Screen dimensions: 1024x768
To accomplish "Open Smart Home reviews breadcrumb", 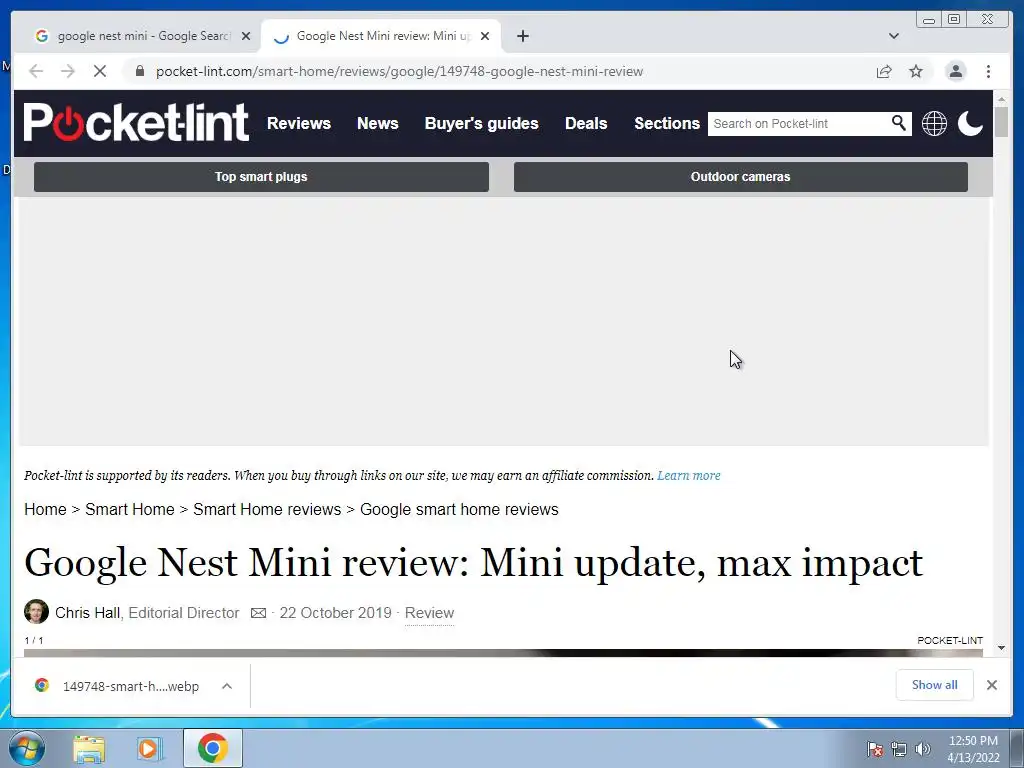I will (x=267, y=509).
